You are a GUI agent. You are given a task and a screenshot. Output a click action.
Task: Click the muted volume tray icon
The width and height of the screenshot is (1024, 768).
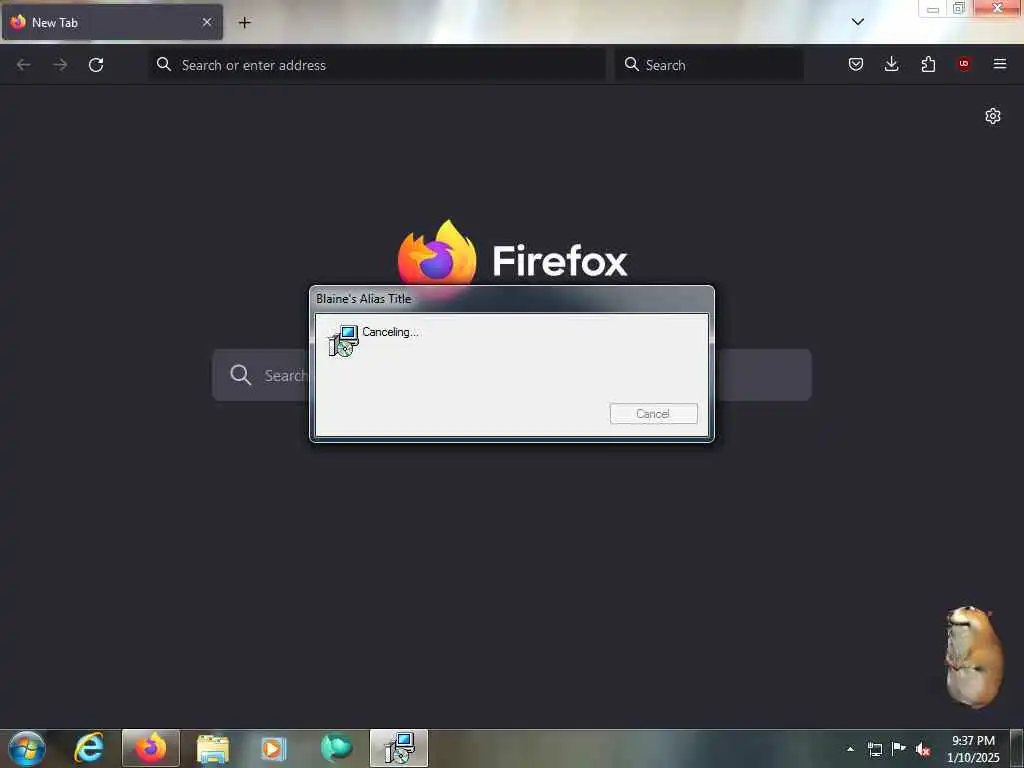(x=923, y=749)
